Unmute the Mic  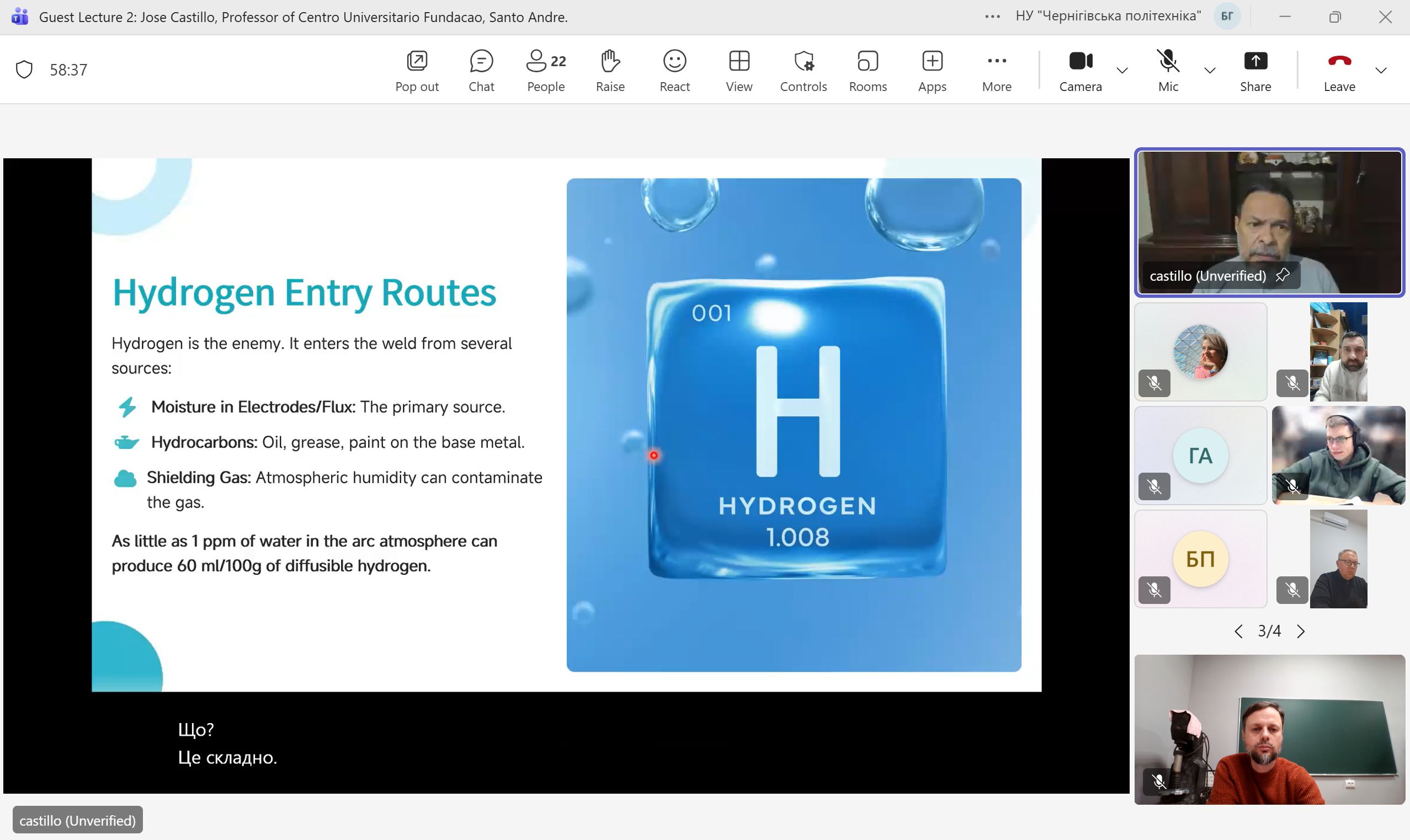tap(1168, 70)
